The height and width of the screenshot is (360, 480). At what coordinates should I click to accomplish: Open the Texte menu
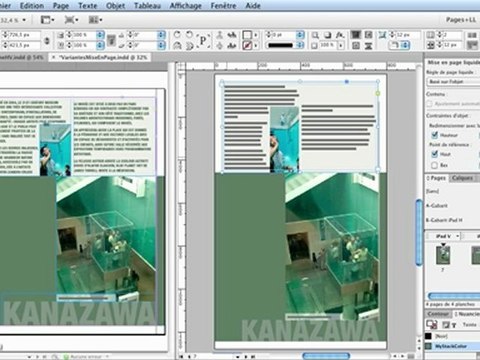point(87,5)
